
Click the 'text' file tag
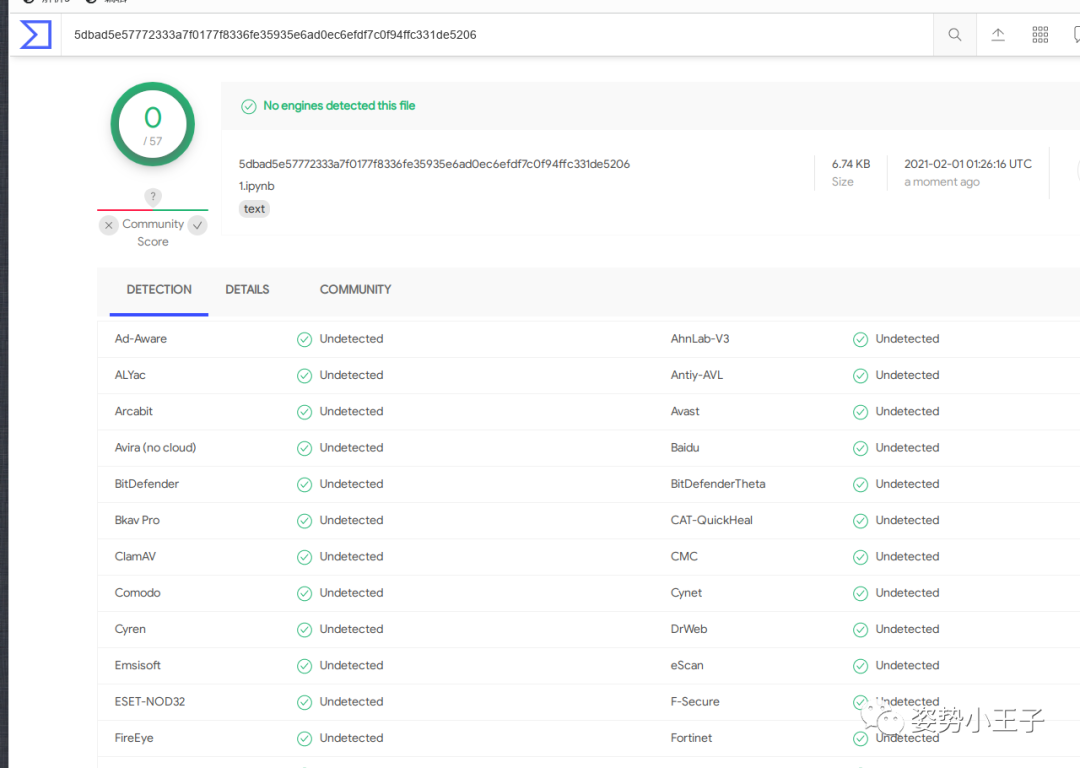[x=254, y=209]
